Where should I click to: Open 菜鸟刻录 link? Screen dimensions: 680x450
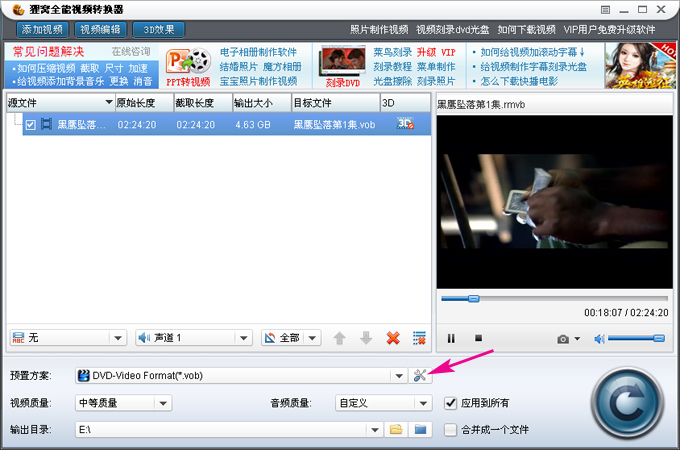(392, 52)
